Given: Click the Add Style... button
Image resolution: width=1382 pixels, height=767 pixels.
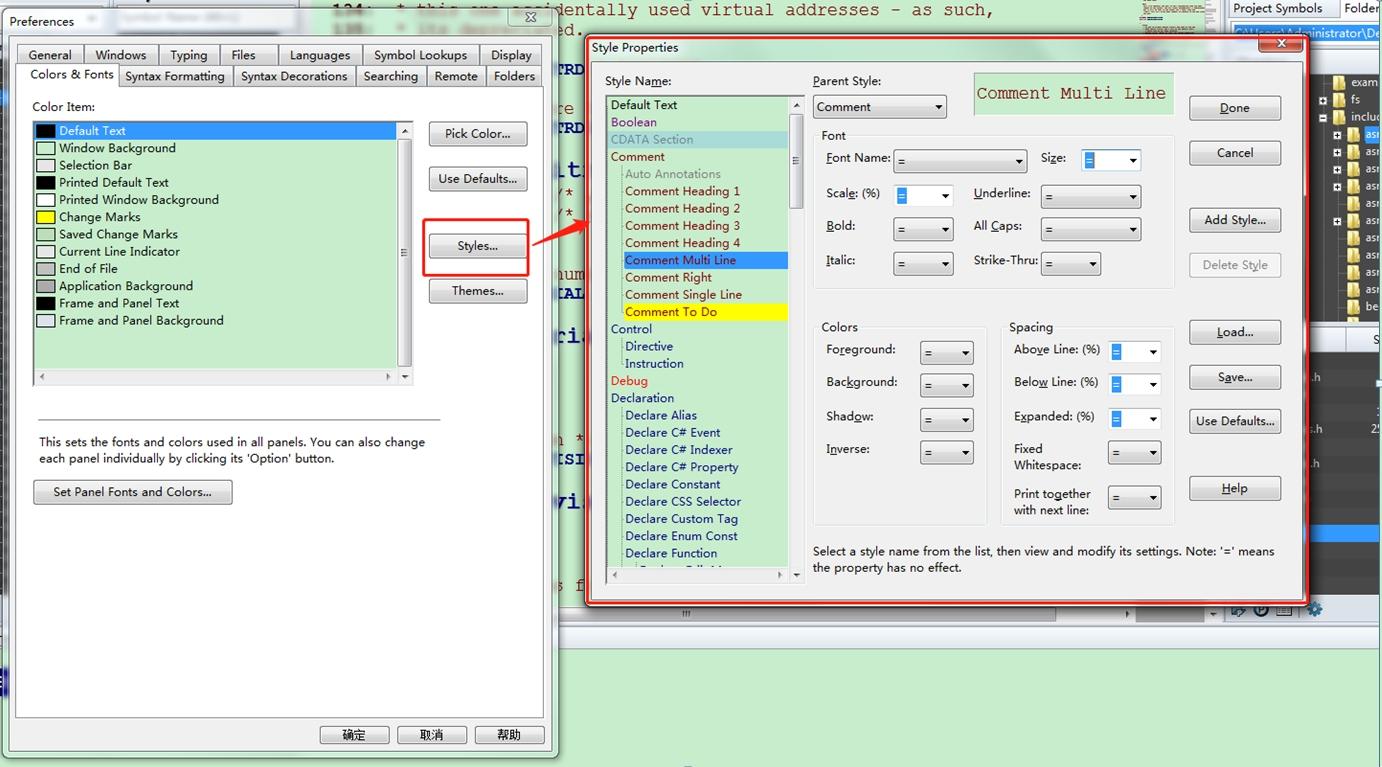Looking at the screenshot, I should click(1234, 220).
